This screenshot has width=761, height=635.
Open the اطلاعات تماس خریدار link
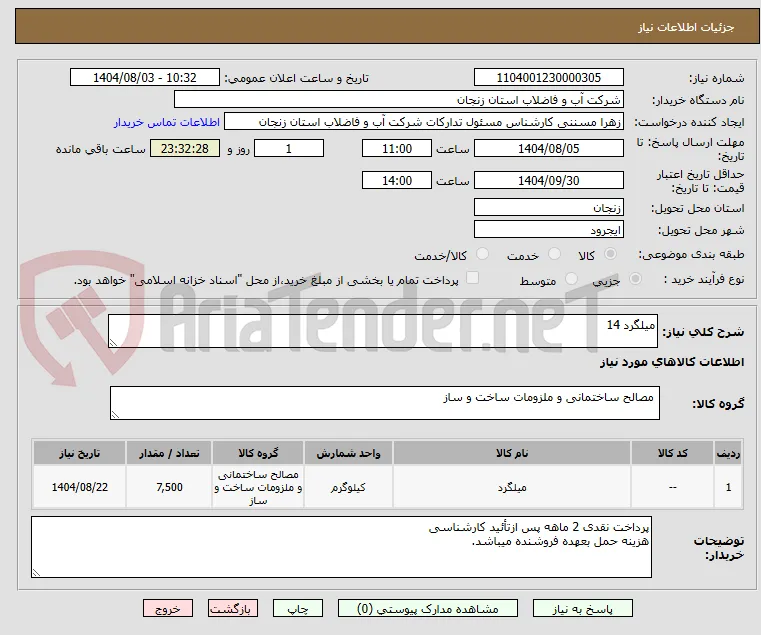pos(167,122)
